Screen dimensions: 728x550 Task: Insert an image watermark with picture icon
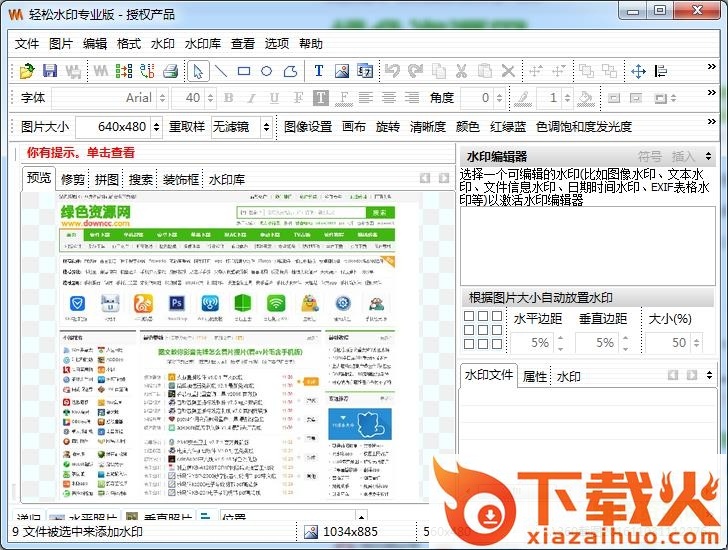(342, 71)
